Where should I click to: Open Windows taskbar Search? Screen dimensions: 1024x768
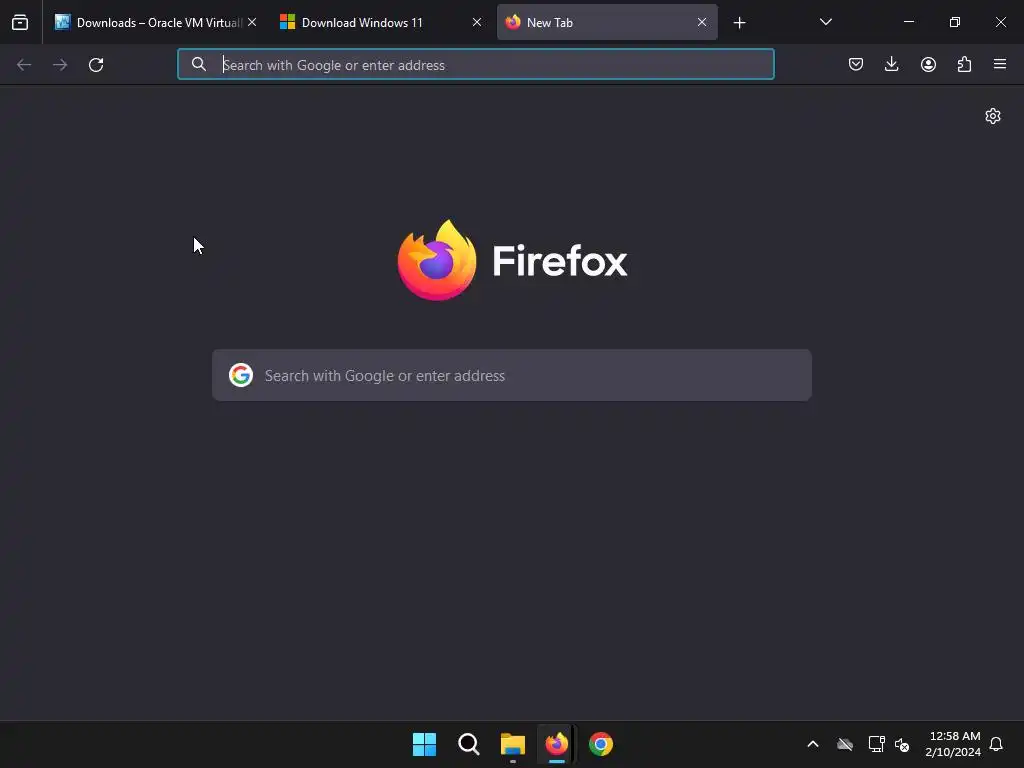tap(469, 744)
